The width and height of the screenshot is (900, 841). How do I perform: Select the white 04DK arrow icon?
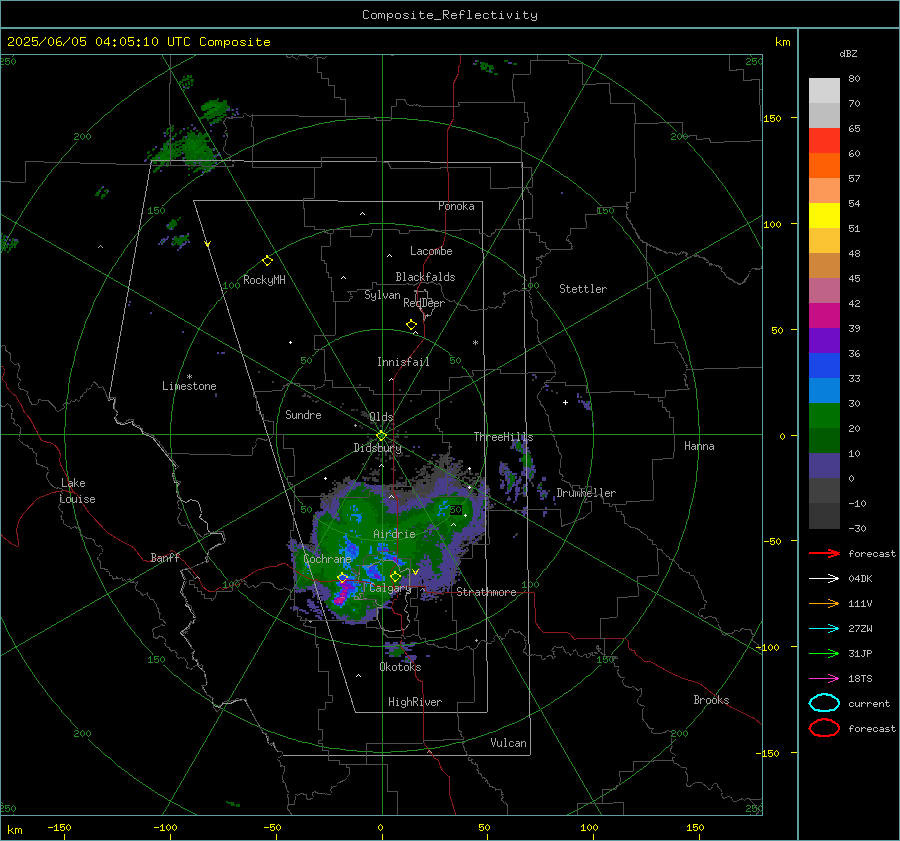824,579
